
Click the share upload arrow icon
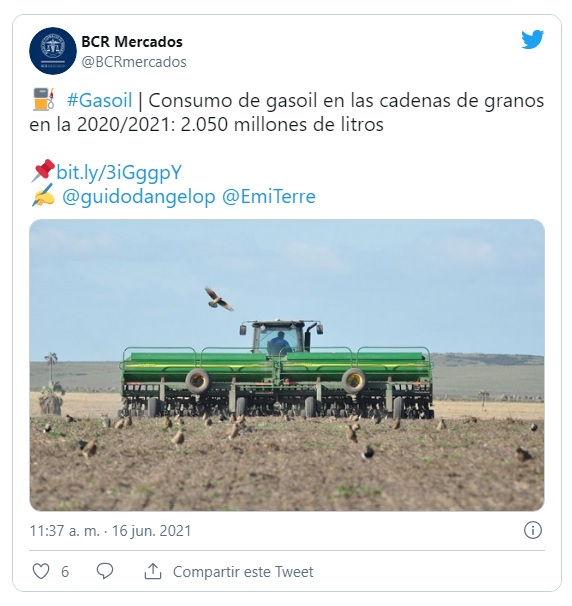pos(153,571)
